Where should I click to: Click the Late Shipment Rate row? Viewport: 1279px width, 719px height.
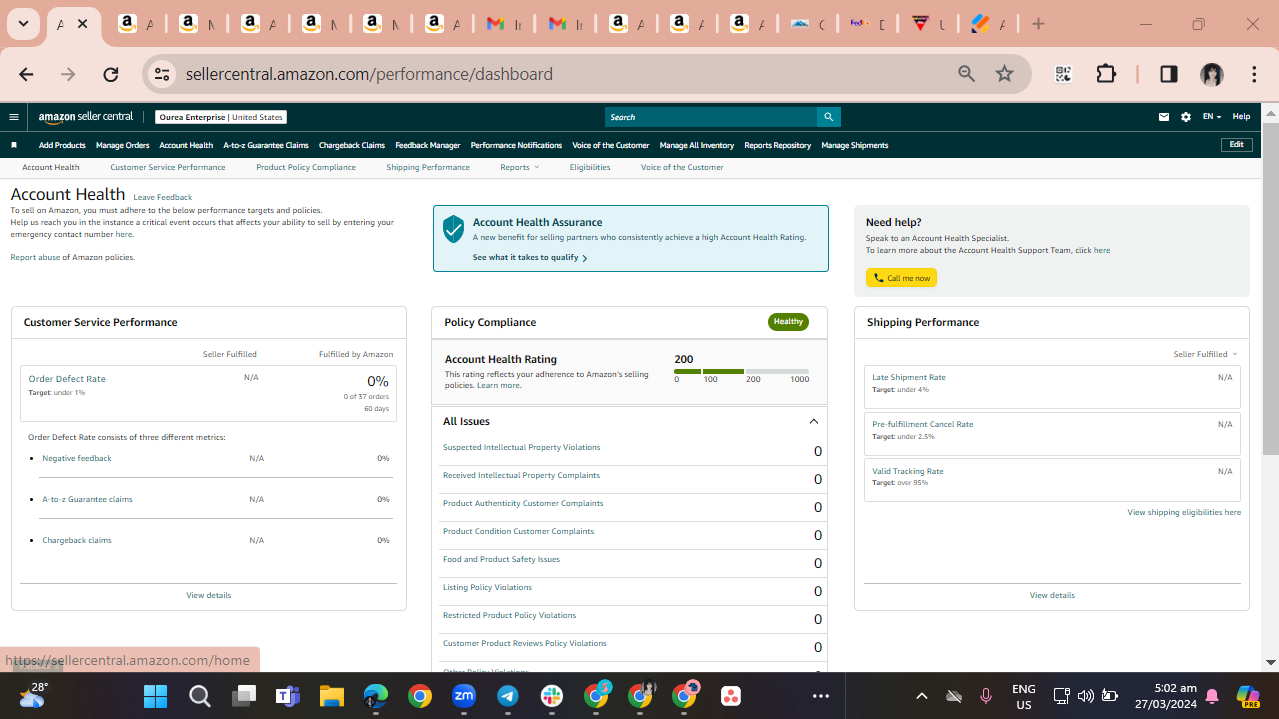(x=1052, y=386)
